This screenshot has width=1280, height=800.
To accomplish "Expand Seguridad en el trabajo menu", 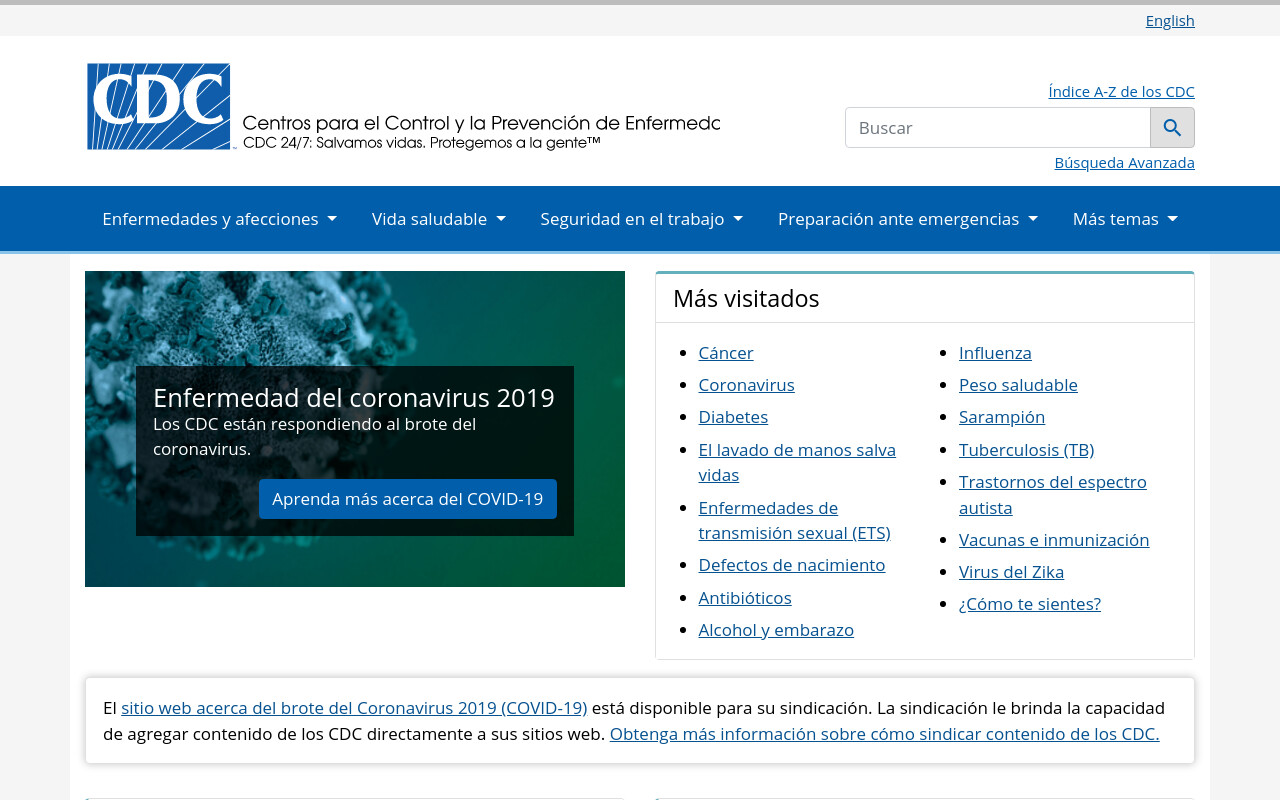I will 641,219.
